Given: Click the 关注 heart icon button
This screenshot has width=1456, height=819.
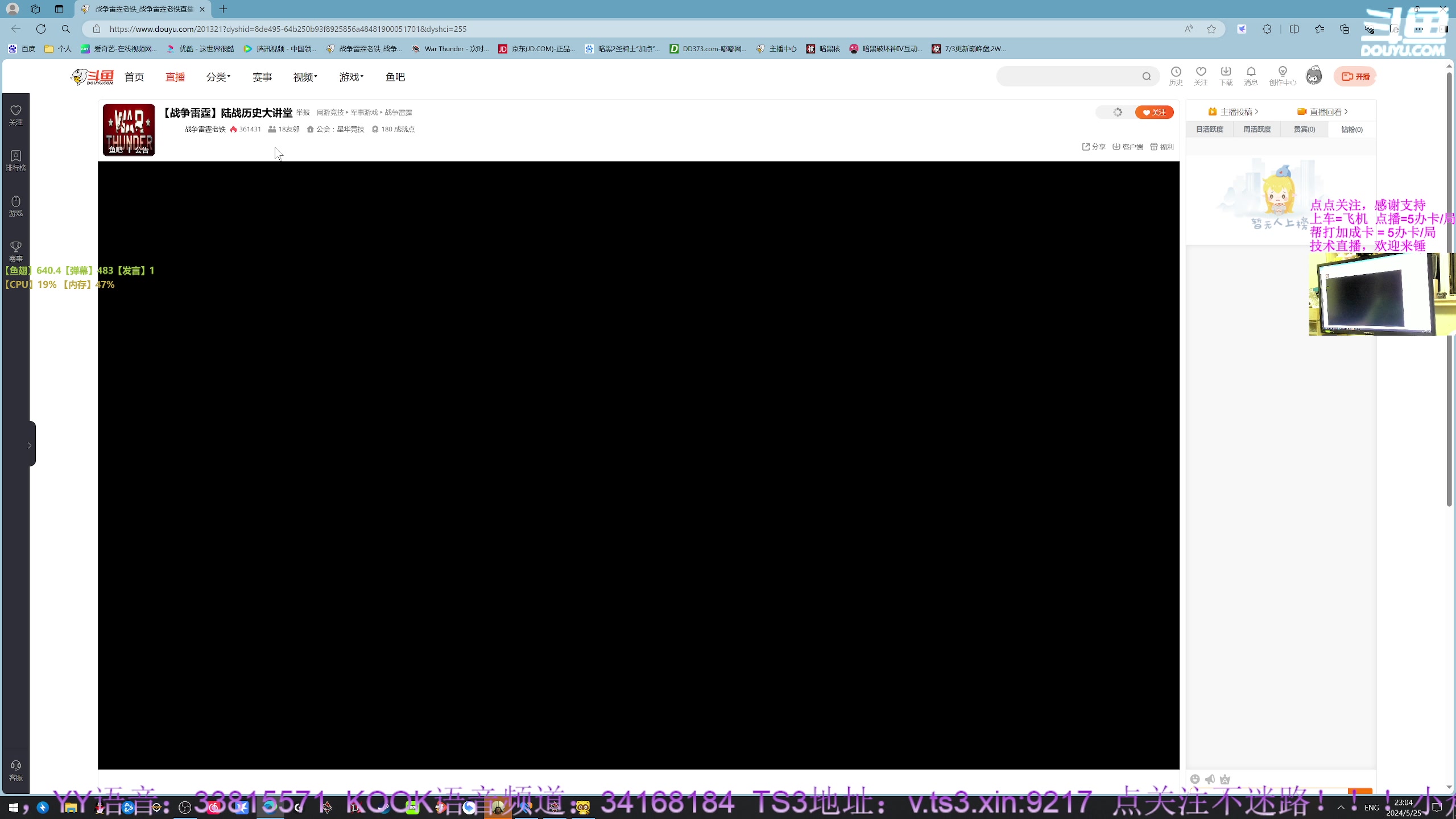Looking at the screenshot, I should tap(1155, 112).
